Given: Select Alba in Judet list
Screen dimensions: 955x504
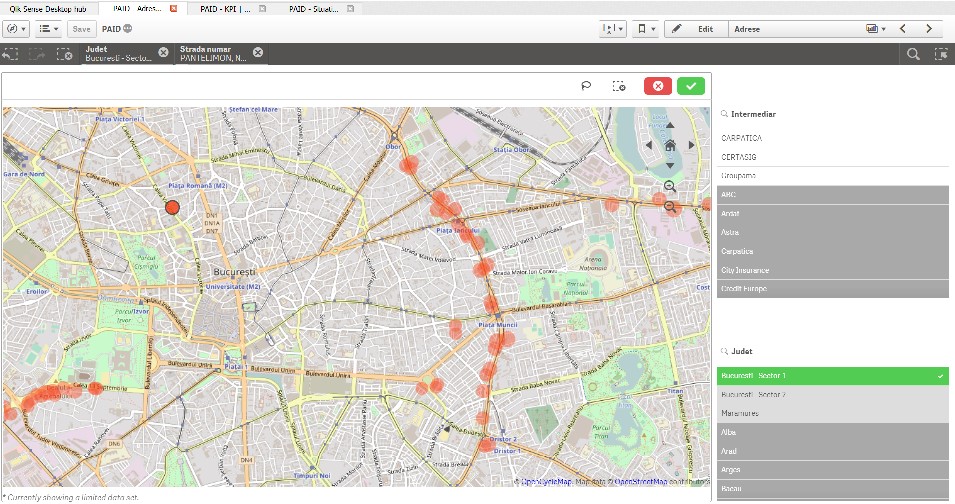Looking at the screenshot, I should tap(833, 432).
